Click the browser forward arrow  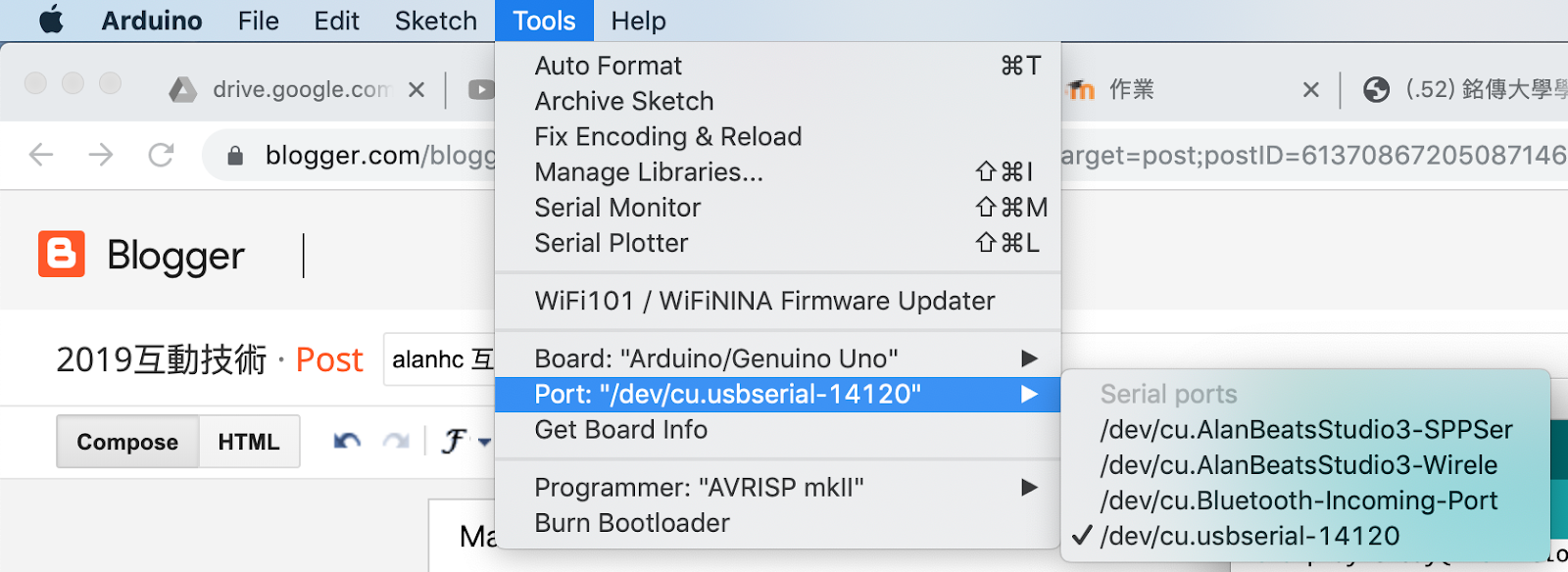click(101, 155)
